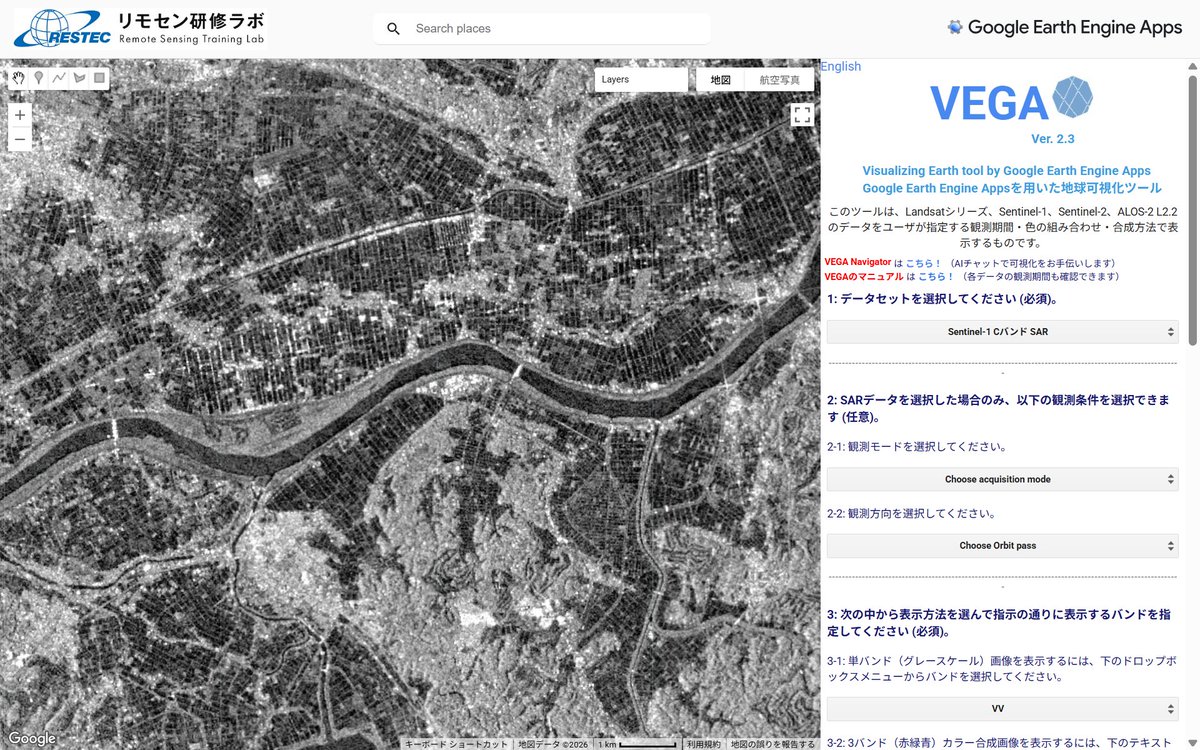Click the Google logo on the map
1200x750 pixels.
coord(32,739)
